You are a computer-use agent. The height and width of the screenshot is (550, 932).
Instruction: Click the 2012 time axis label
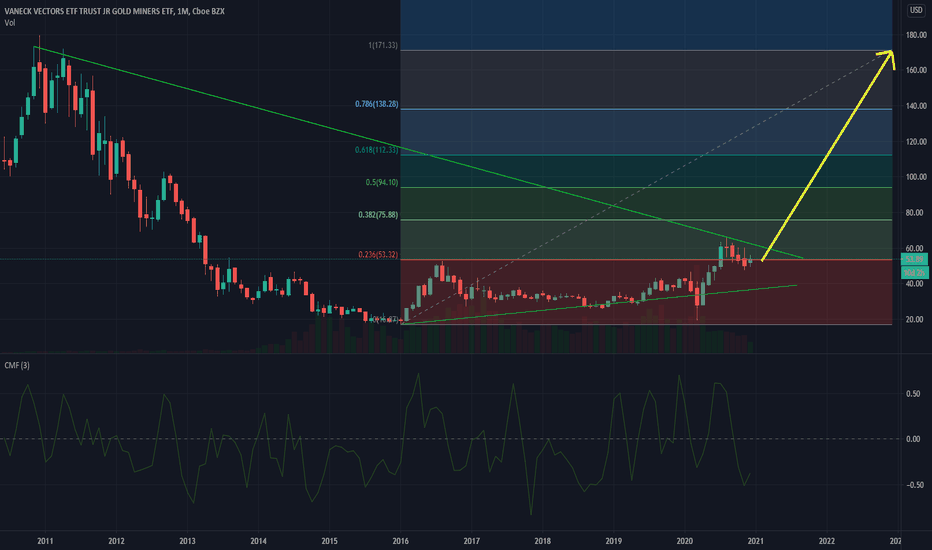coord(116,541)
